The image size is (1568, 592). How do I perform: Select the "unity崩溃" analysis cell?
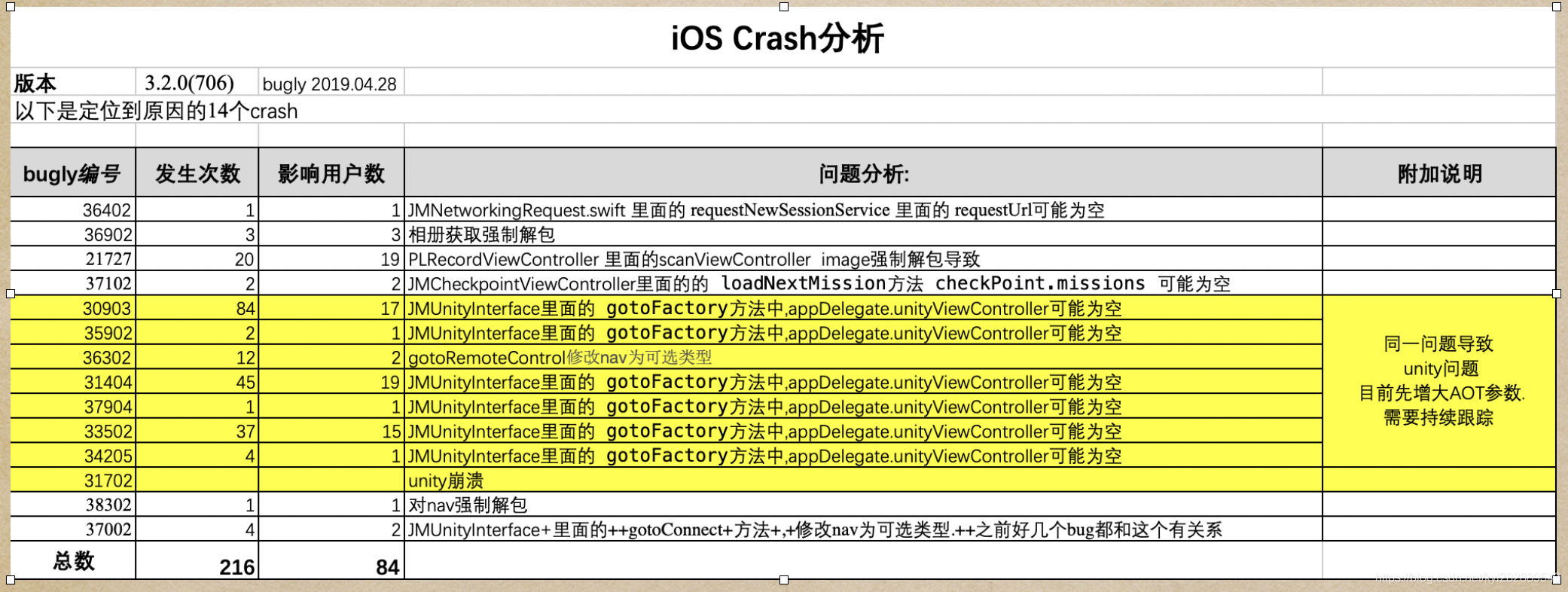[x=863, y=480]
